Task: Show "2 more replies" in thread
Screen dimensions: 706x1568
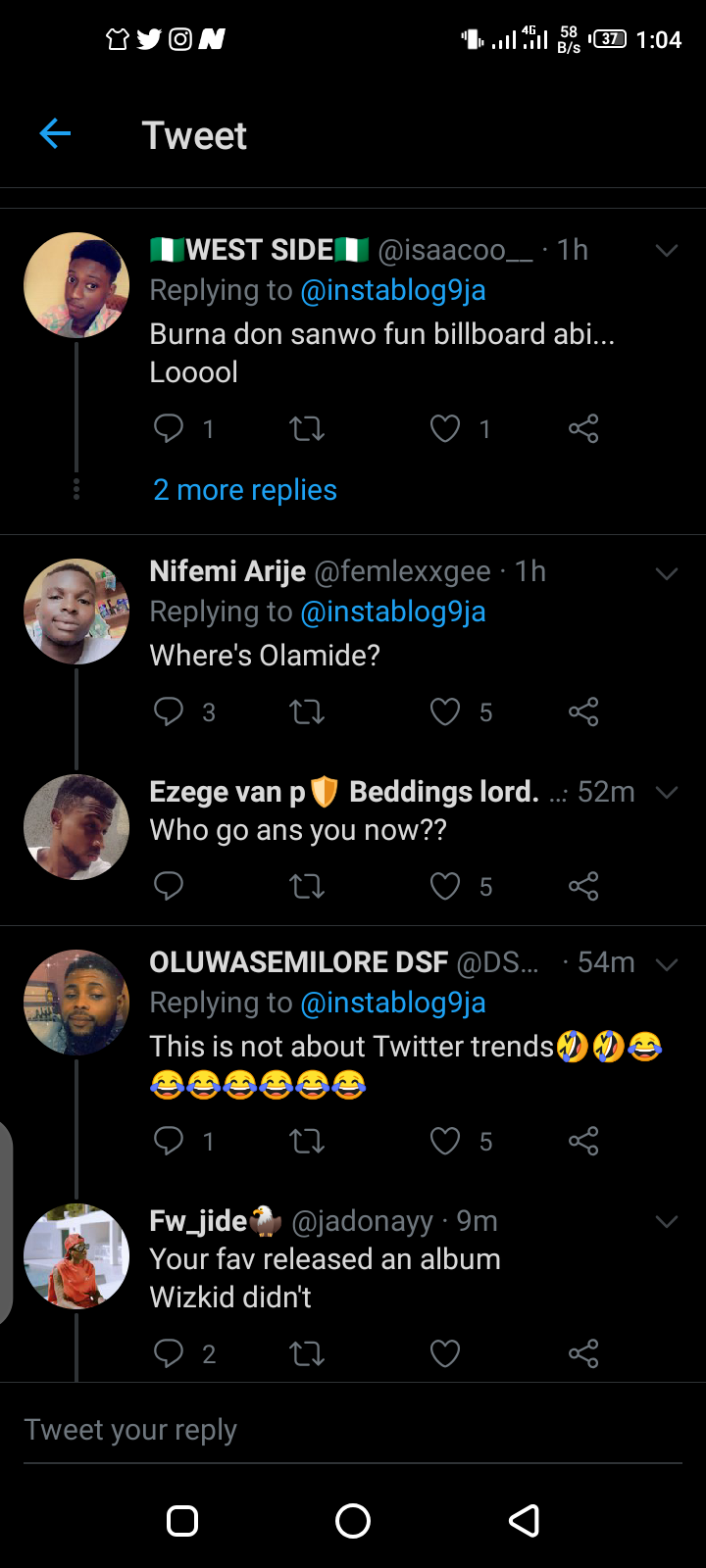Action: (245, 490)
